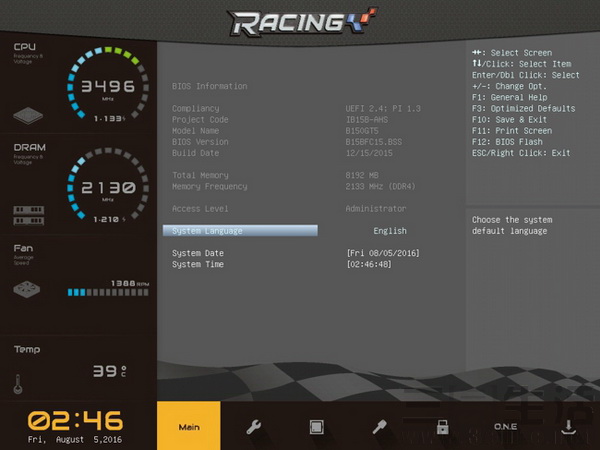Click the Build Date label
This screenshot has width=600, height=450.
[196, 153]
